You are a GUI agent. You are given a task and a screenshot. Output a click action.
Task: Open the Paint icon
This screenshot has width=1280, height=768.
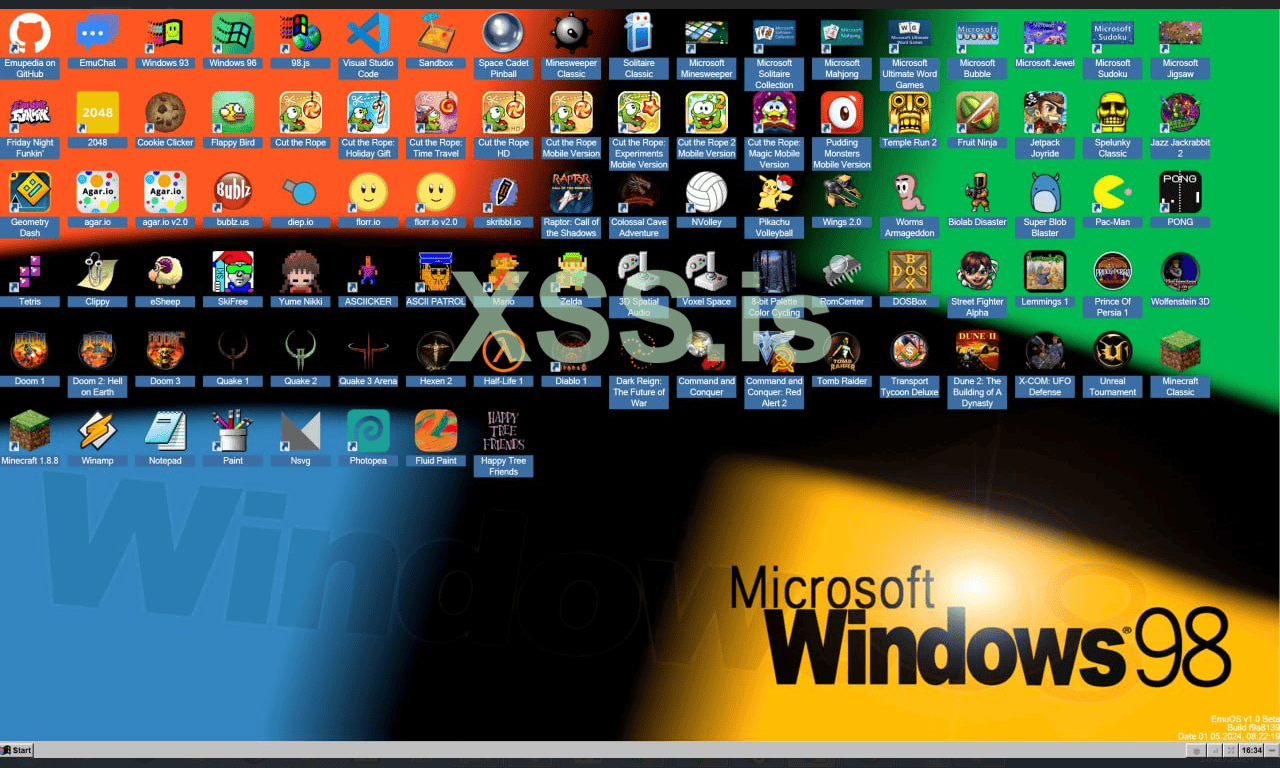tap(233, 431)
